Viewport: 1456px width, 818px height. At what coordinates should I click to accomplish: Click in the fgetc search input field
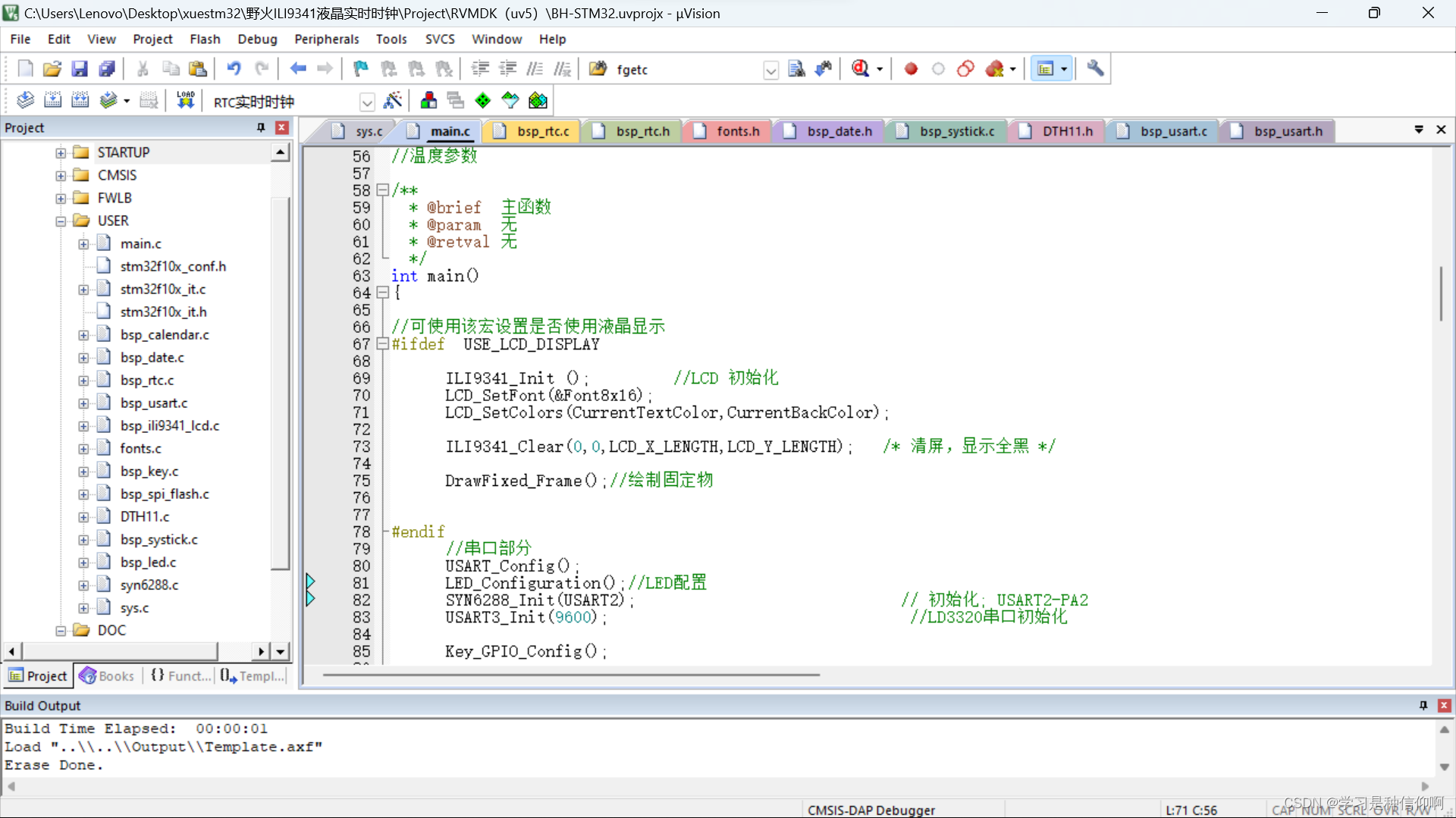(686, 70)
